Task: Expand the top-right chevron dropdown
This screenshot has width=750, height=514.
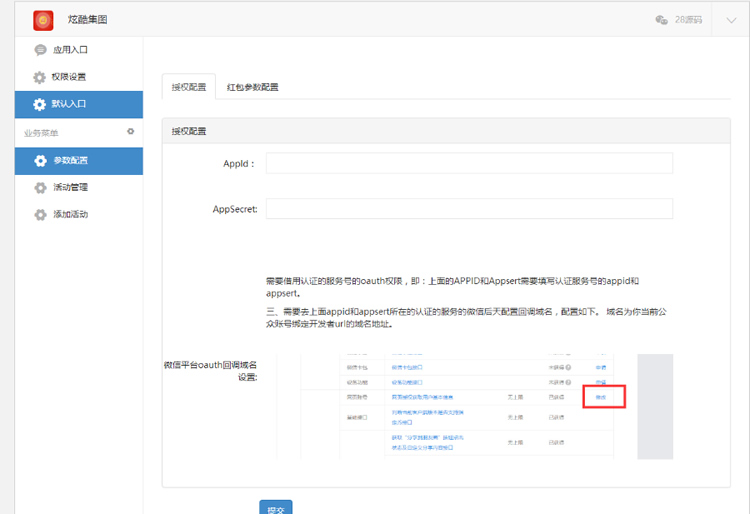Action: [x=731, y=21]
